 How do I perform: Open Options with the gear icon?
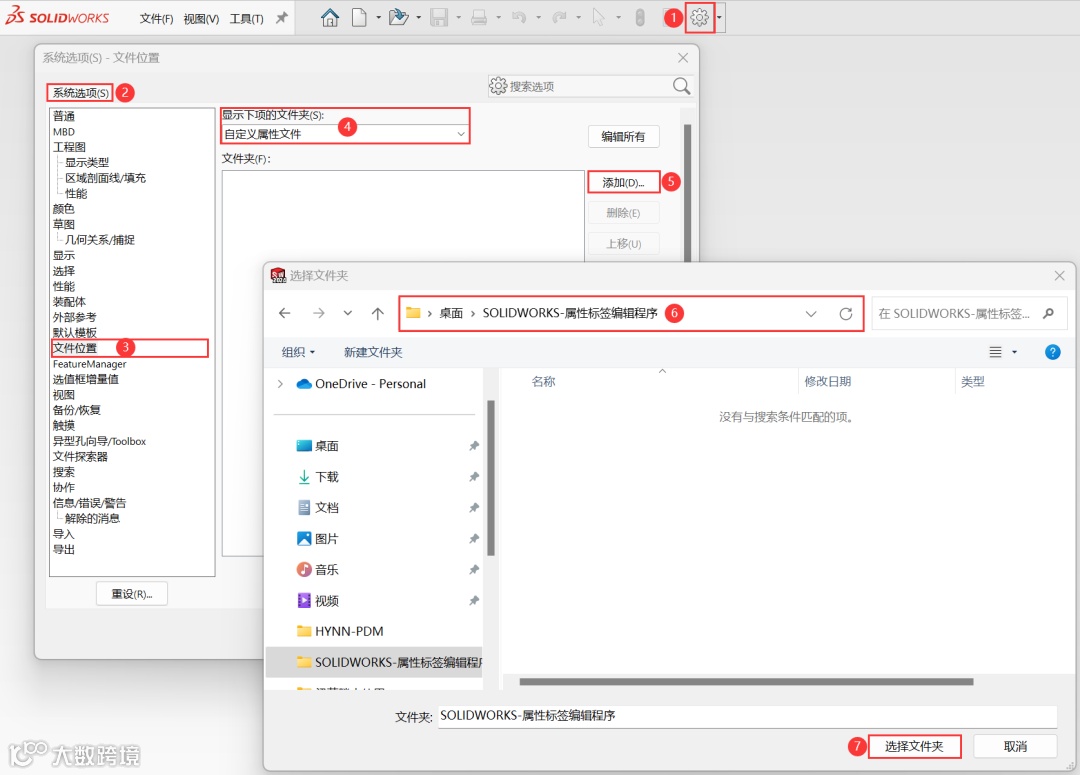coord(699,18)
